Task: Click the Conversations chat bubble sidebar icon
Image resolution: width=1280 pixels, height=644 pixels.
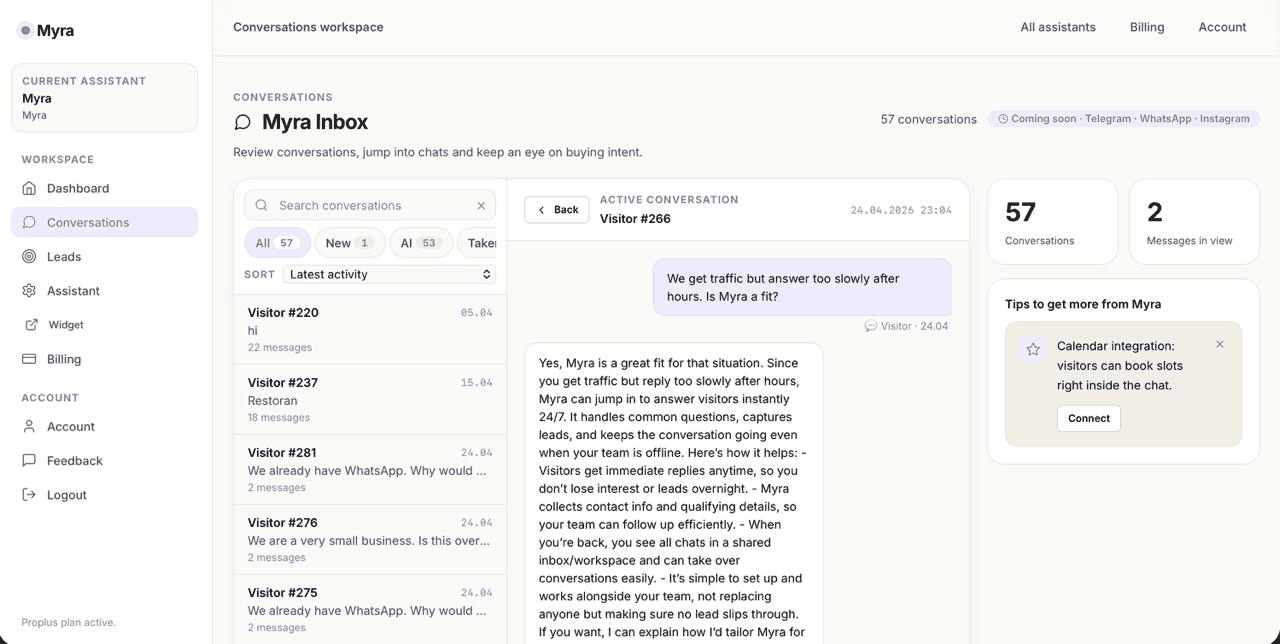Action: tap(29, 222)
